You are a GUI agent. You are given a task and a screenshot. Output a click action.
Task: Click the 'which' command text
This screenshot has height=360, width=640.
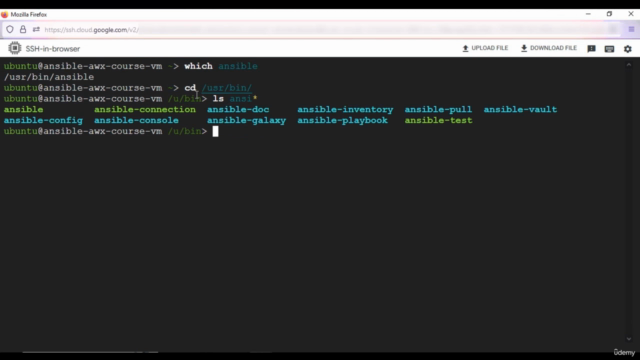coord(198,66)
